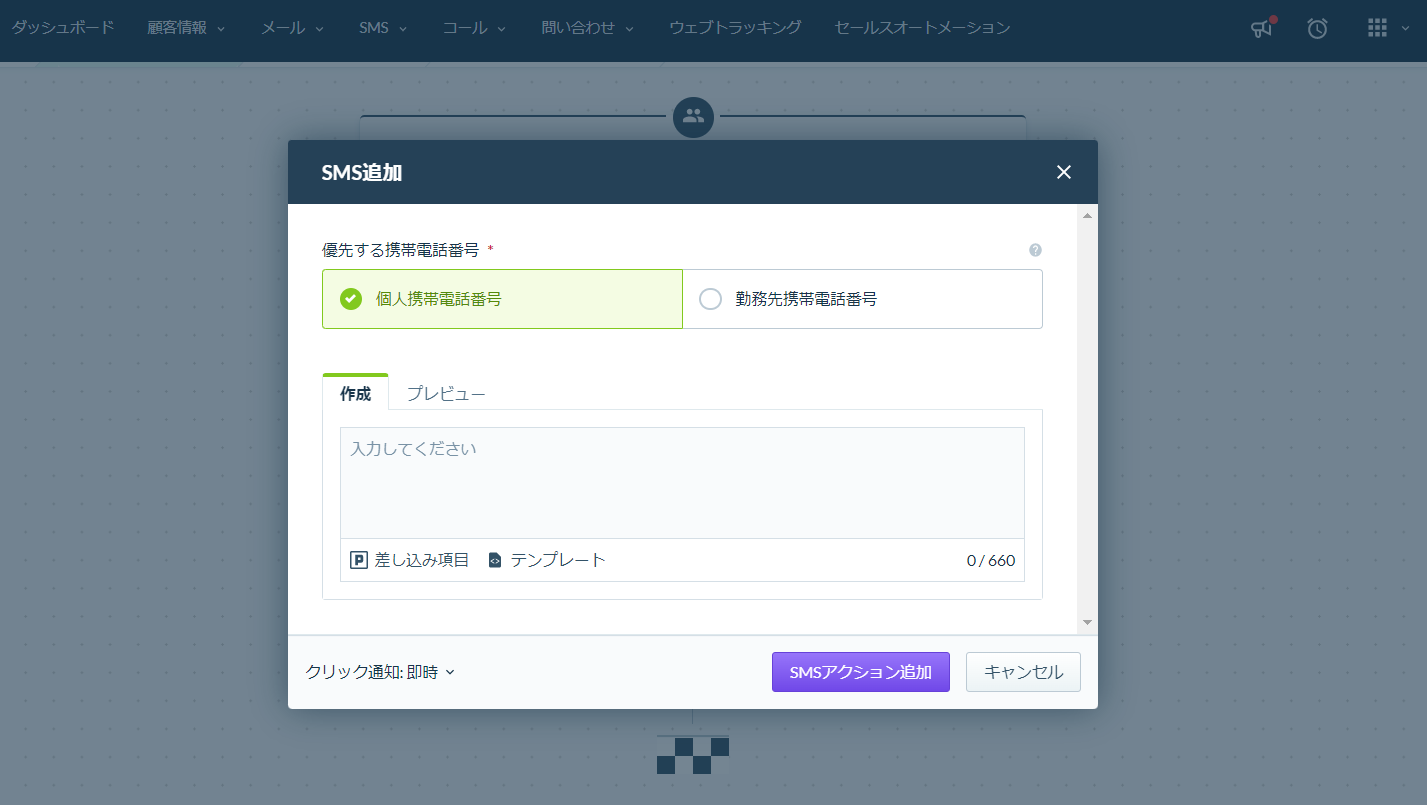This screenshot has height=805, width=1427.
Task: Click the 差し込み項目 merge field icon
Action: coord(359,560)
